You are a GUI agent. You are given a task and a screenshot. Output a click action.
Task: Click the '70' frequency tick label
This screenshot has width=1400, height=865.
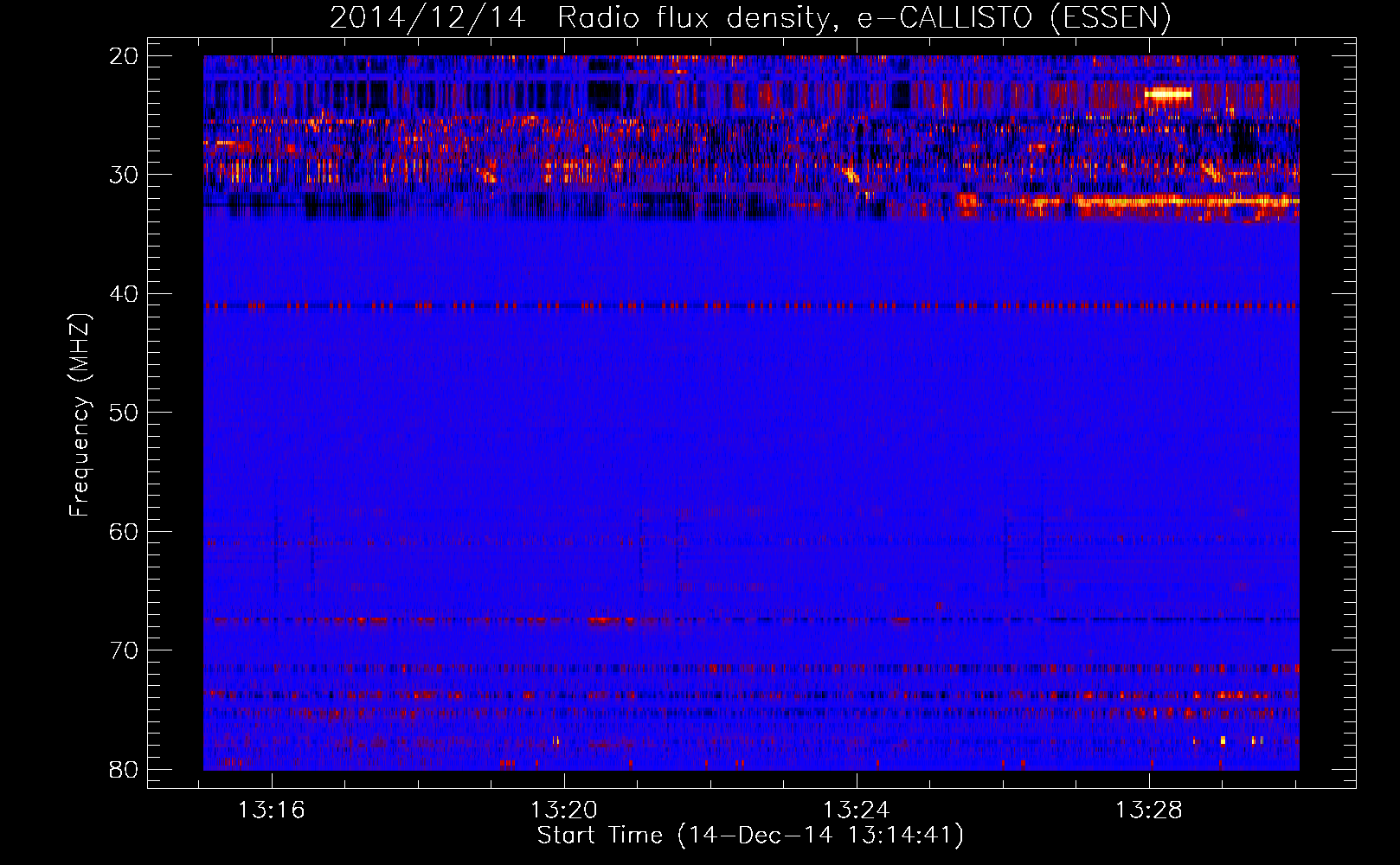tap(124, 650)
